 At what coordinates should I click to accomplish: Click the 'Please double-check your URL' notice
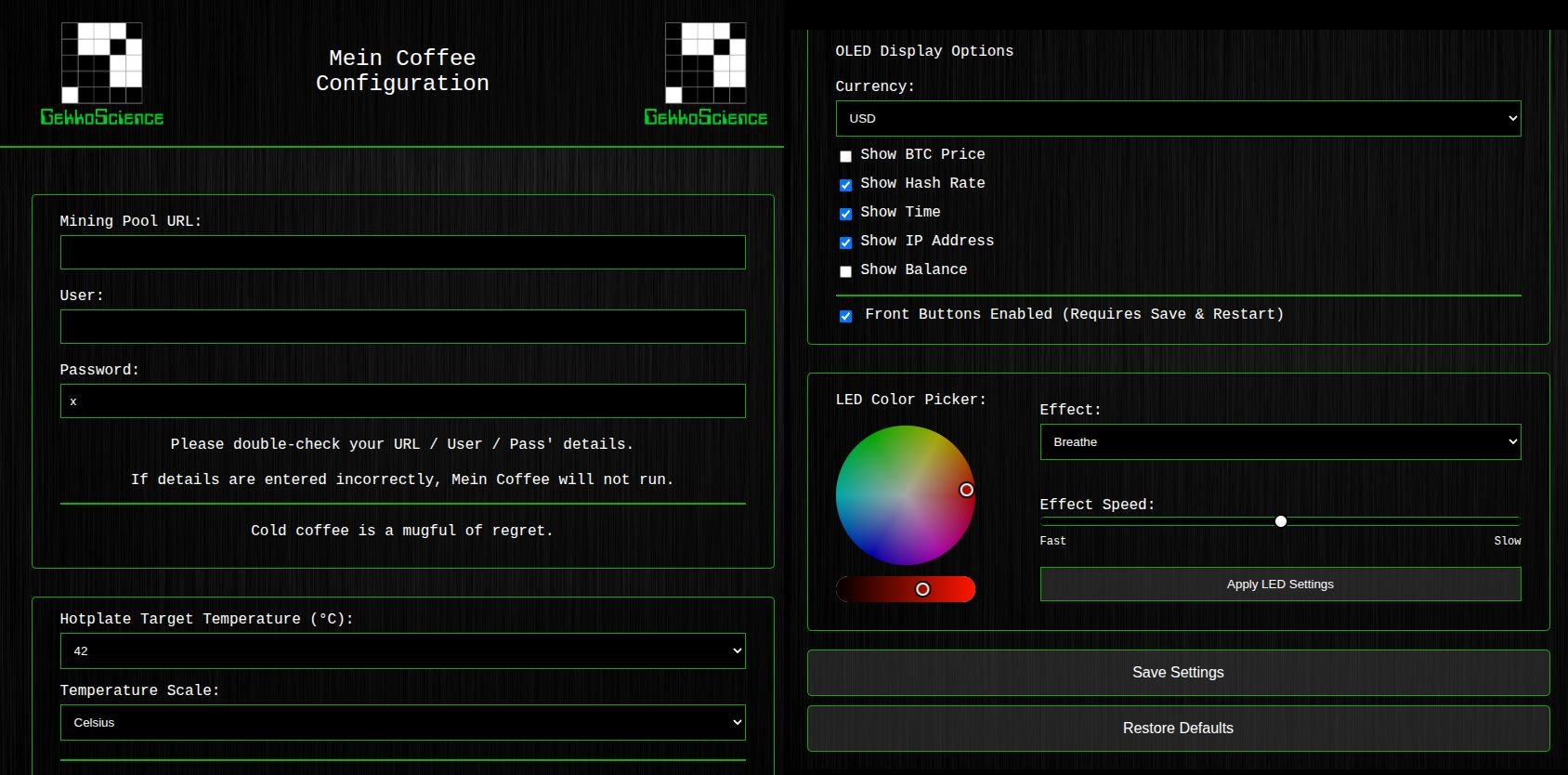(x=402, y=444)
